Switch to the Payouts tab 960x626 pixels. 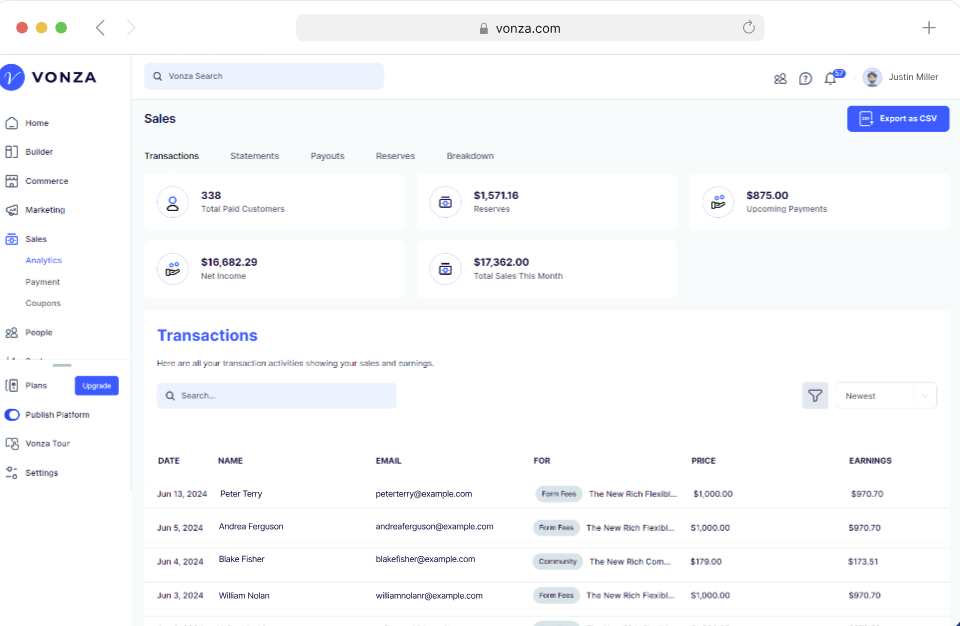pyautogui.click(x=327, y=156)
